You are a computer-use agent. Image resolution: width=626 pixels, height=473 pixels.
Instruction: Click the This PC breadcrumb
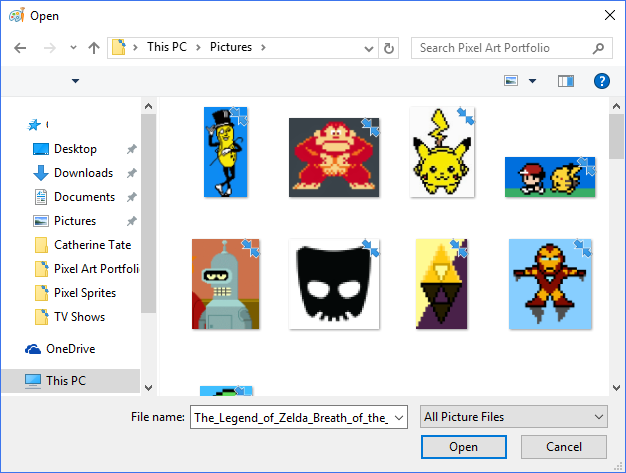pyautogui.click(x=167, y=47)
